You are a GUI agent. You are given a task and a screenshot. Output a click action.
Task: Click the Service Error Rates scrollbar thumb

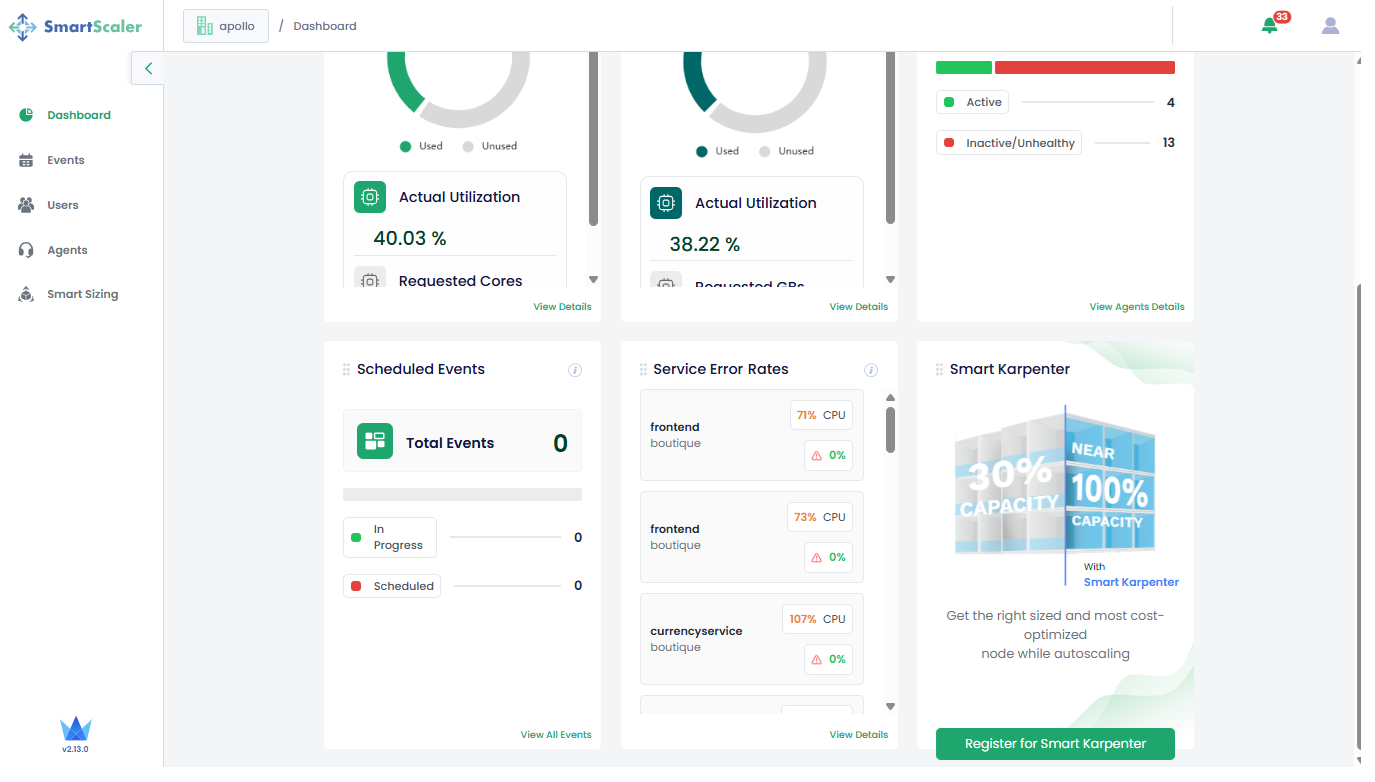pyautogui.click(x=890, y=429)
